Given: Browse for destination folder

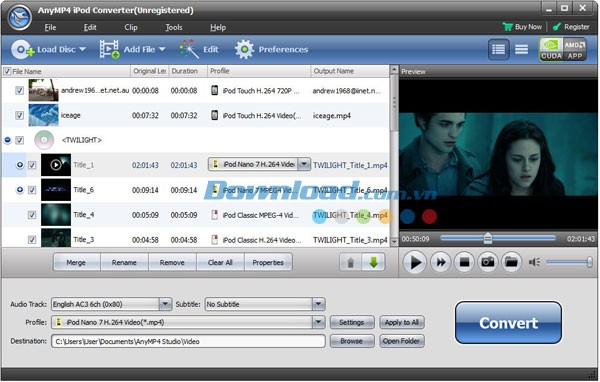Looking at the screenshot, I should coord(351,341).
